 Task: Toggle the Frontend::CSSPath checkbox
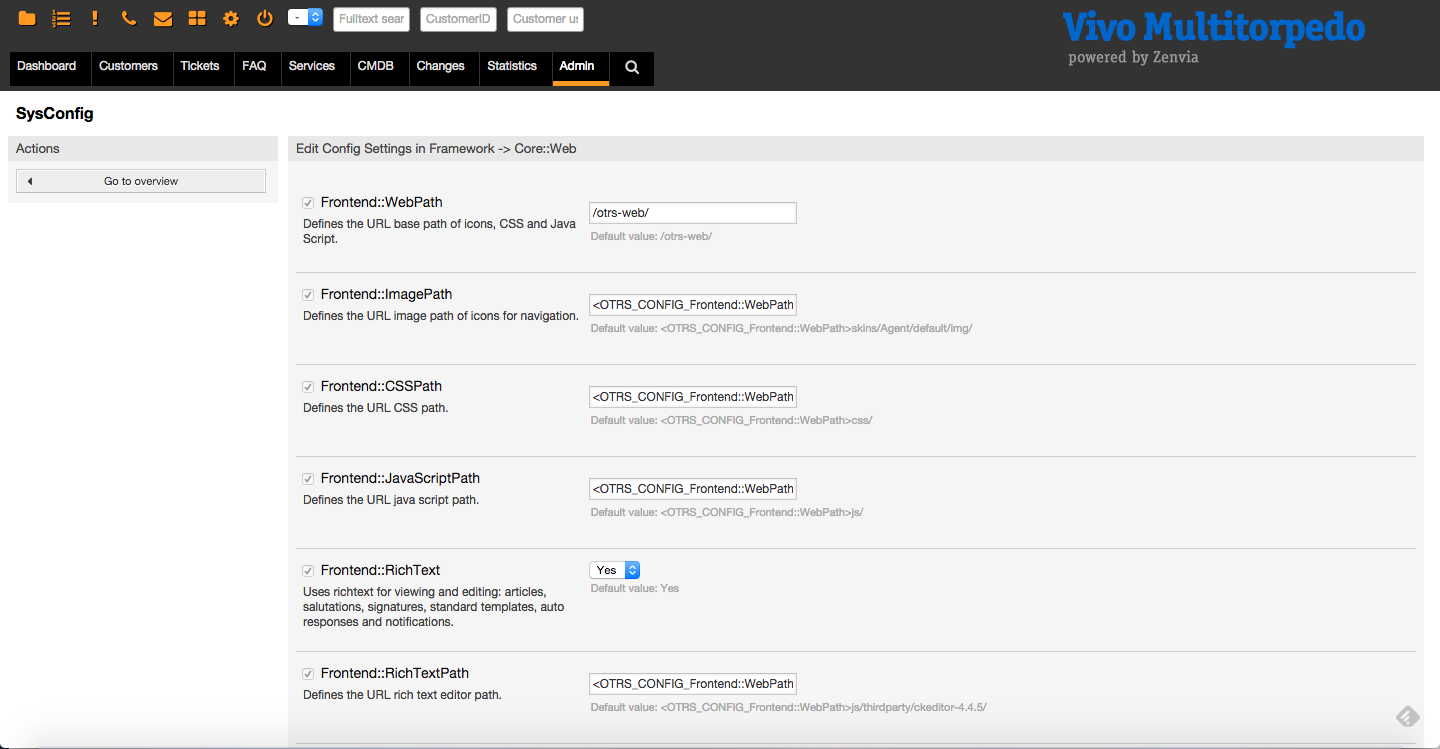pyautogui.click(x=308, y=387)
